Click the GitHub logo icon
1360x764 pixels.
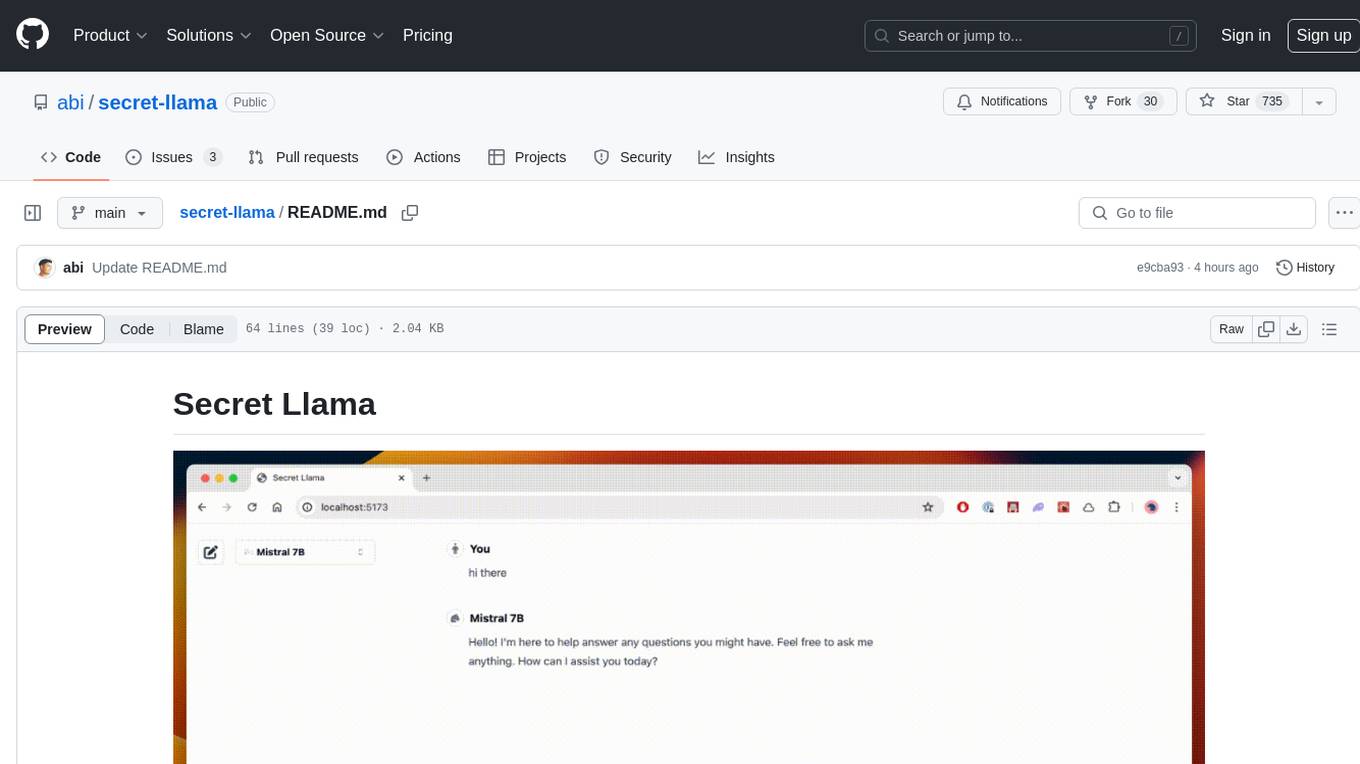point(32,35)
